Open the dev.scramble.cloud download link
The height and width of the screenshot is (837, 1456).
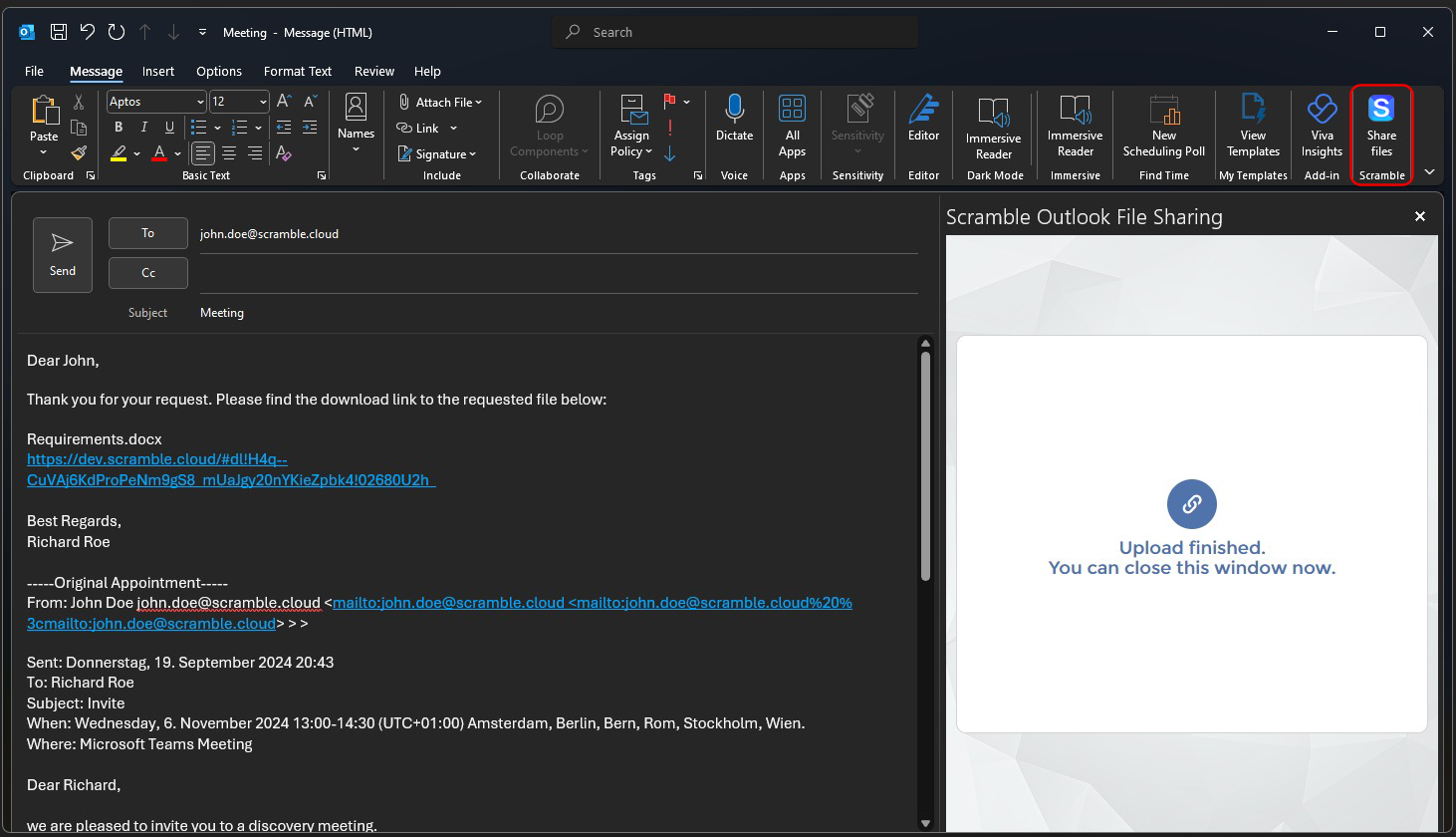tap(231, 469)
